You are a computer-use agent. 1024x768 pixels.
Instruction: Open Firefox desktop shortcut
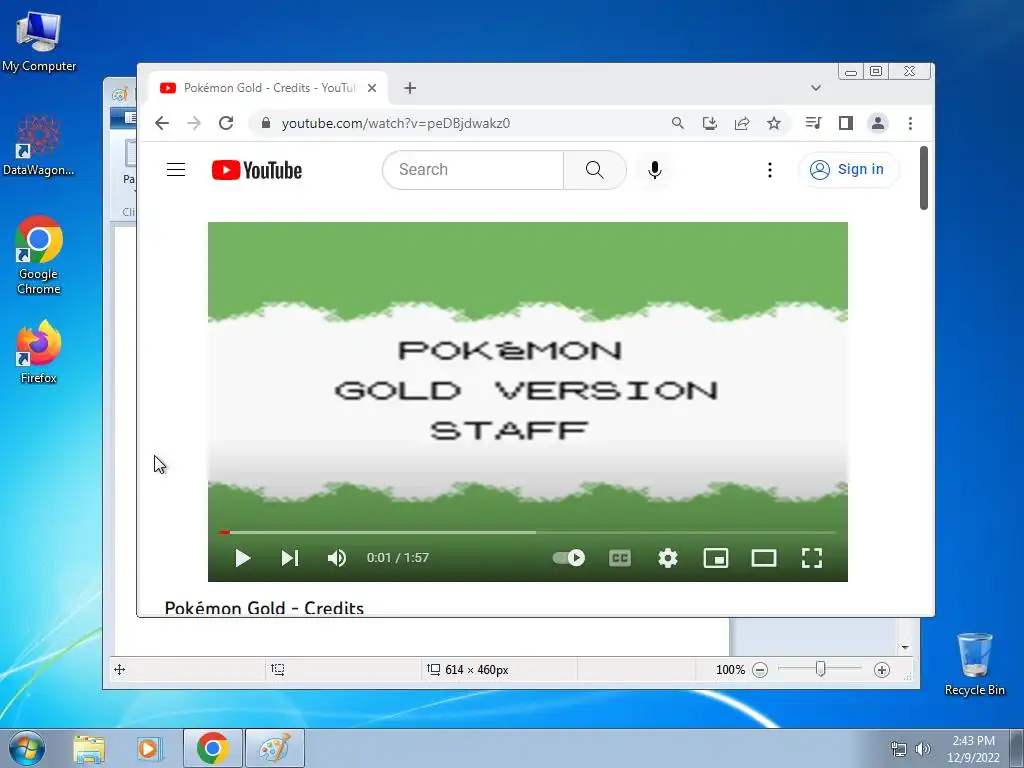point(39,352)
